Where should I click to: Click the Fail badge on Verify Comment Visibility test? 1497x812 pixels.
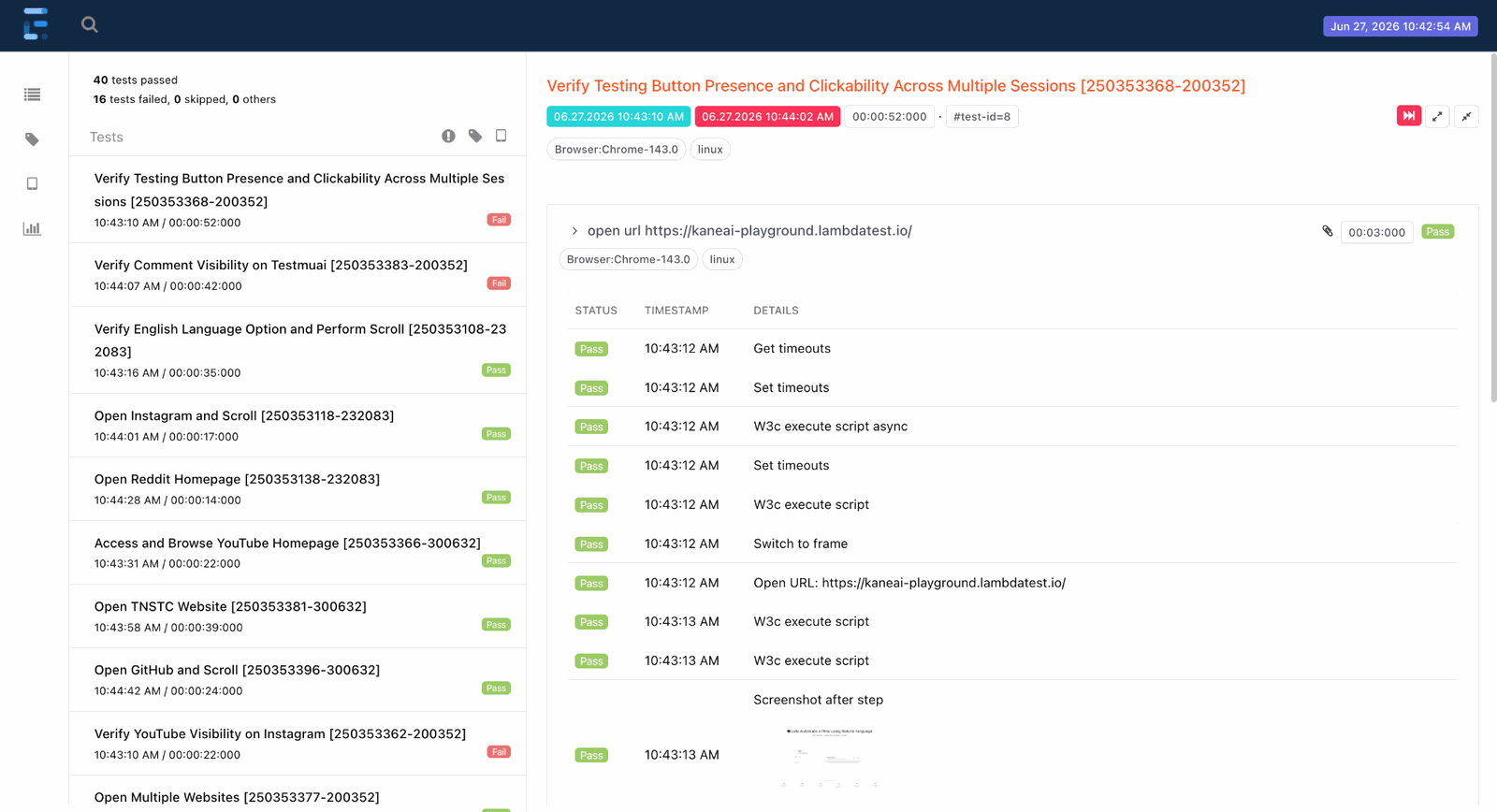point(499,283)
